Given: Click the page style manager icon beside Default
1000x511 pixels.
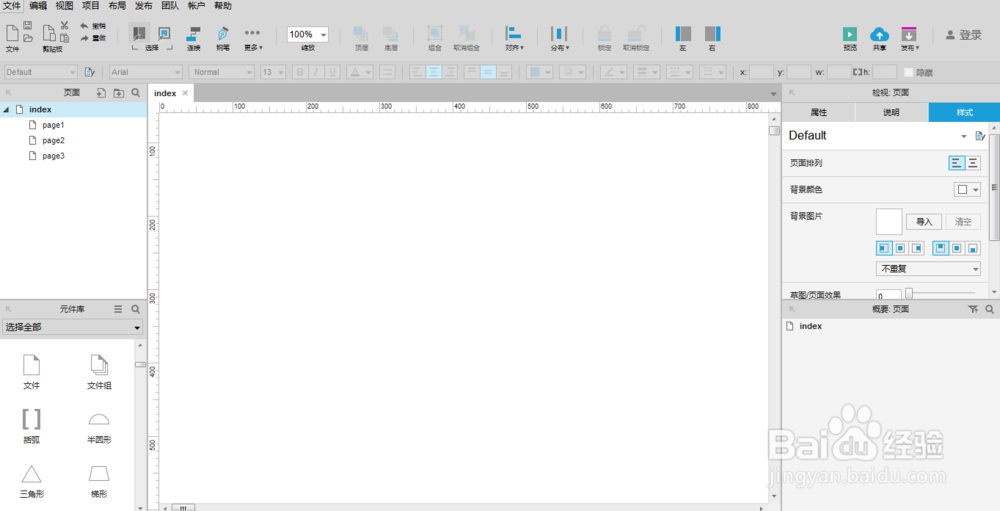Looking at the screenshot, I should [x=981, y=136].
